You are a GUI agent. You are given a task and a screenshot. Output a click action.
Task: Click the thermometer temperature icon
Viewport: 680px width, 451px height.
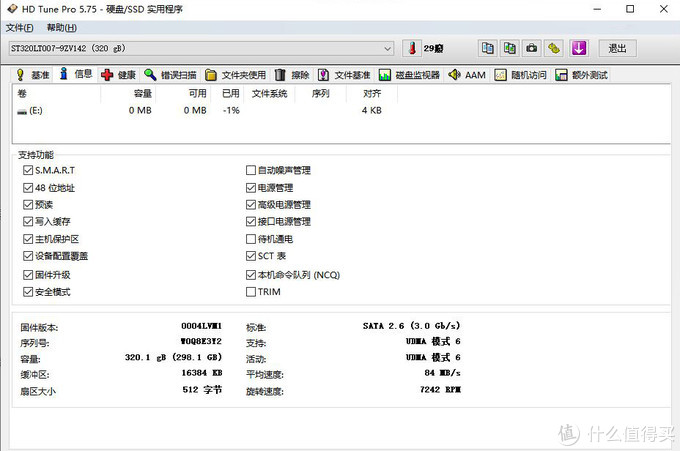click(x=412, y=48)
